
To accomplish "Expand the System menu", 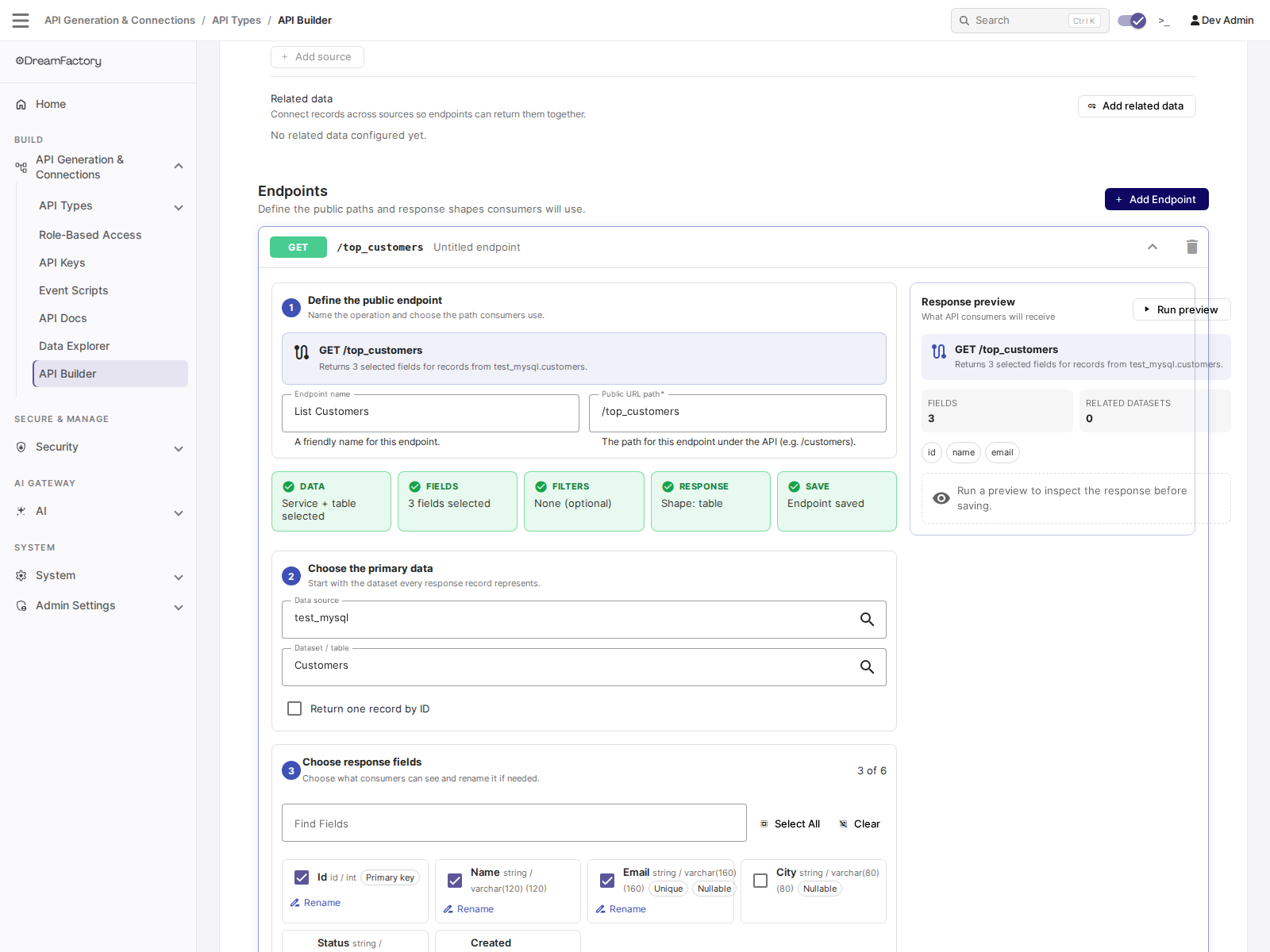I will pyautogui.click(x=179, y=578).
